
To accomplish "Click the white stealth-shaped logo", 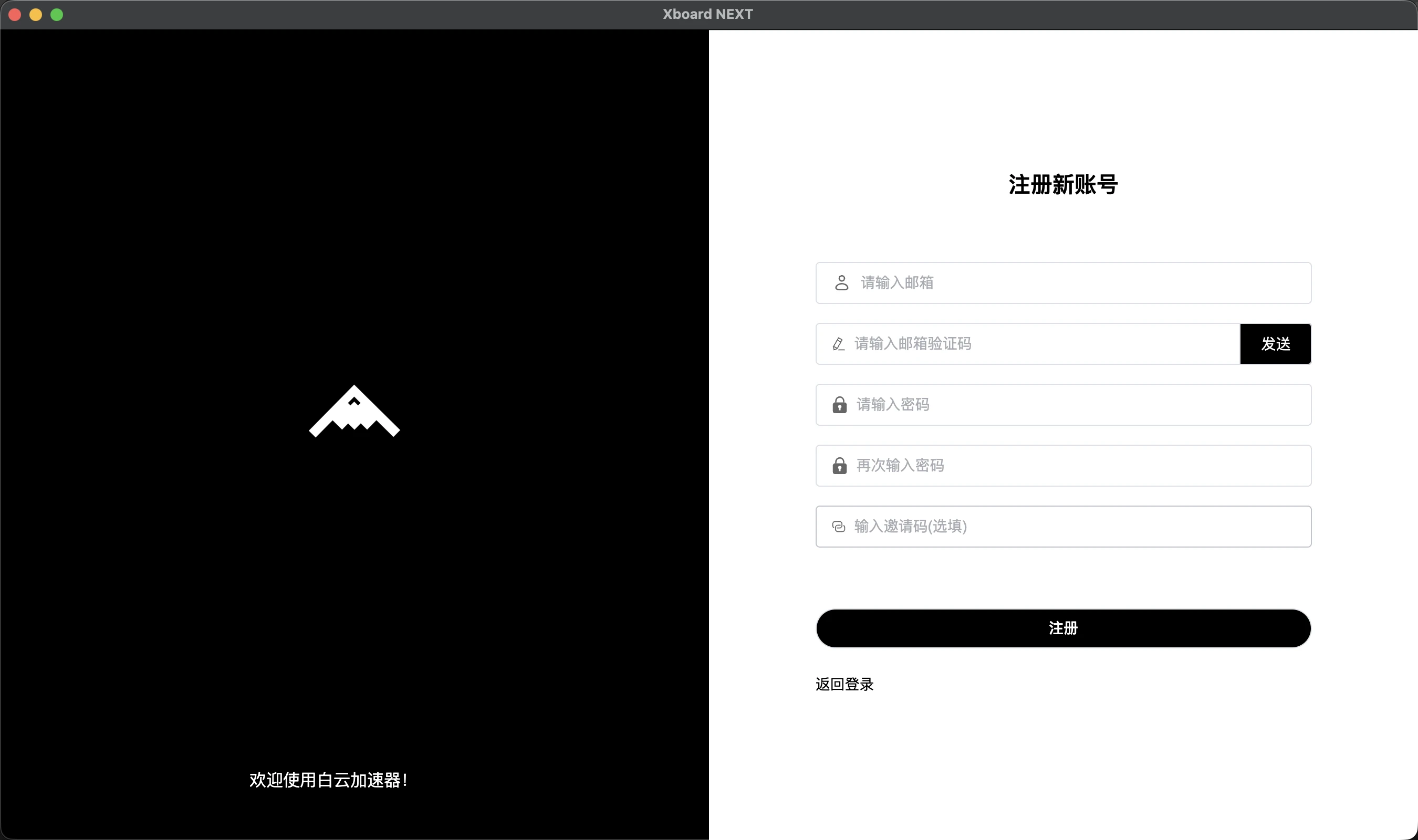I will point(354,412).
